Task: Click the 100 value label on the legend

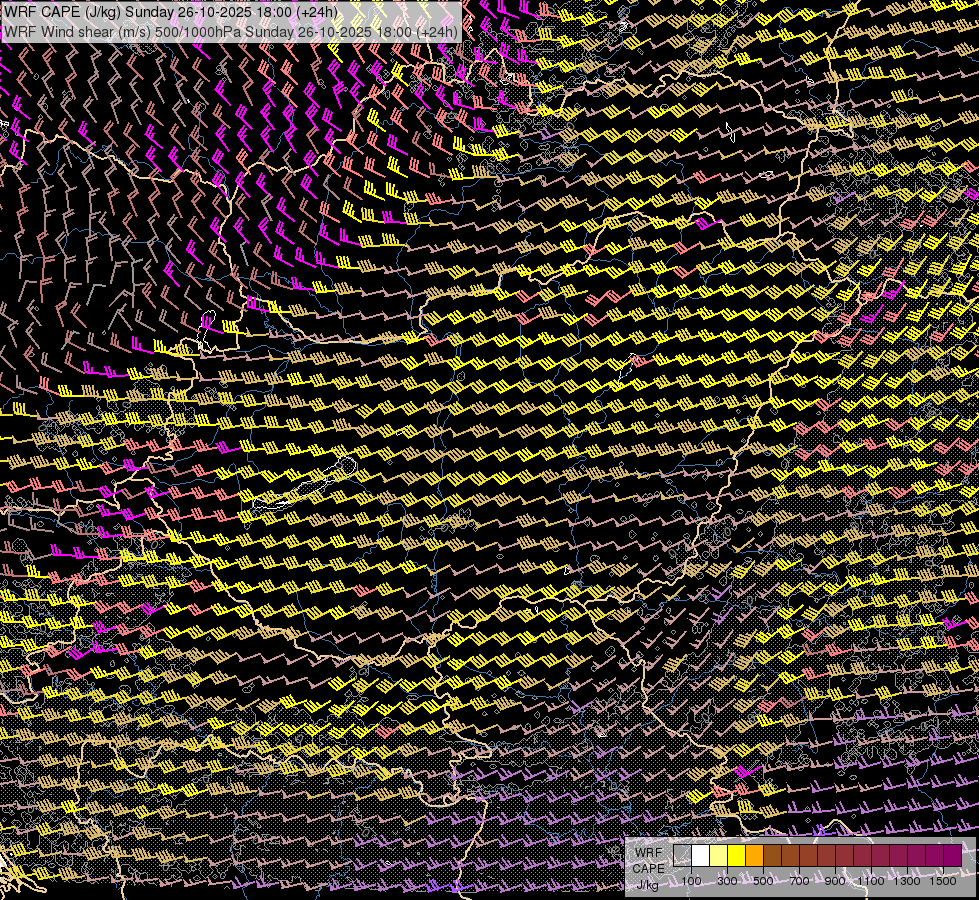Action: coord(691,881)
